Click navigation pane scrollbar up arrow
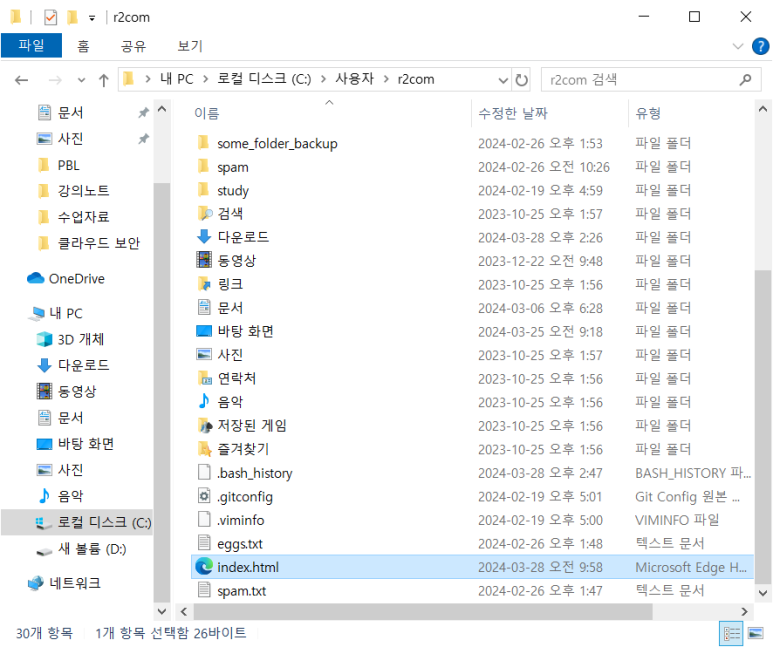This screenshot has width=773, height=647. coord(162,109)
